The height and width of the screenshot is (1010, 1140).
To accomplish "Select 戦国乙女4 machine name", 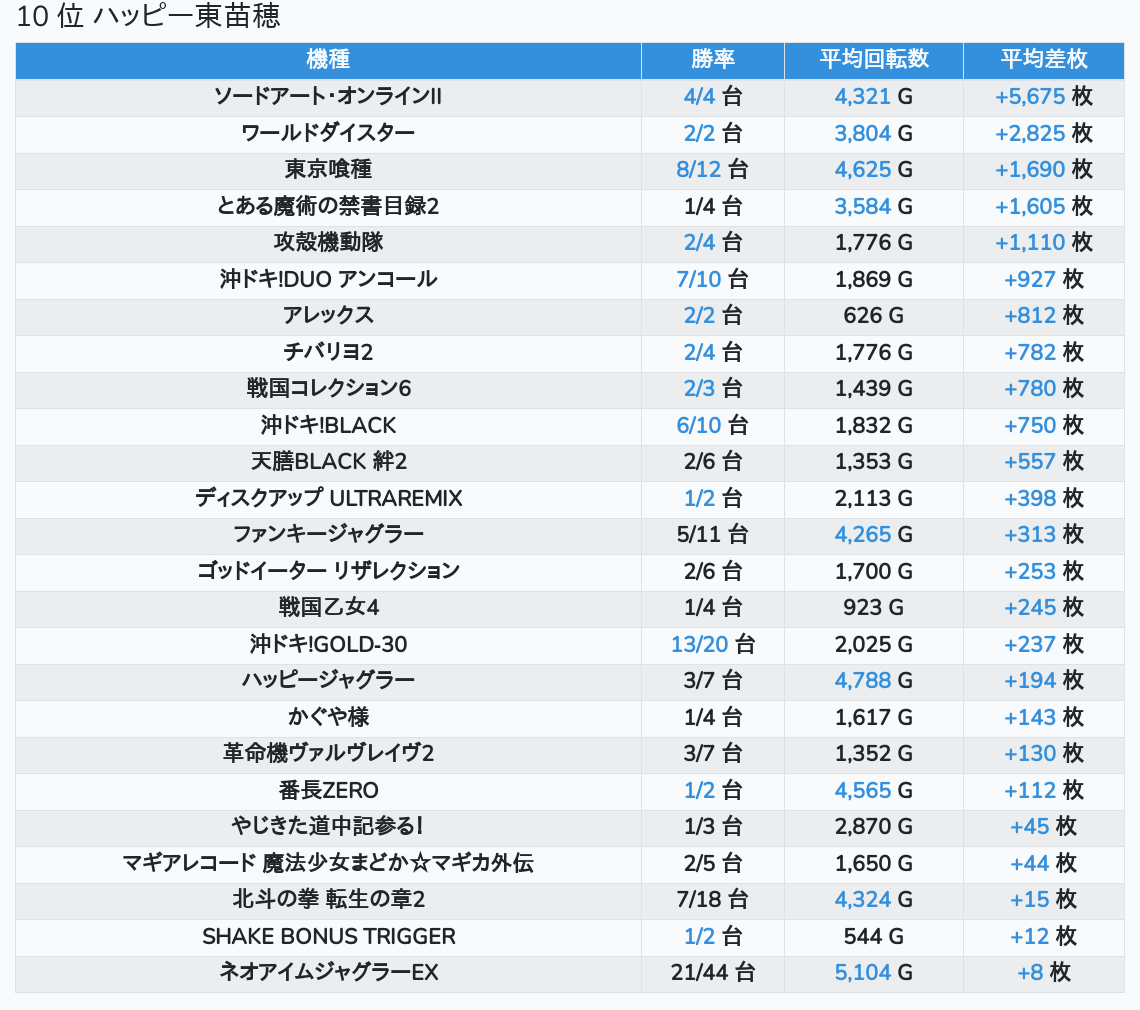I will click(328, 608).
